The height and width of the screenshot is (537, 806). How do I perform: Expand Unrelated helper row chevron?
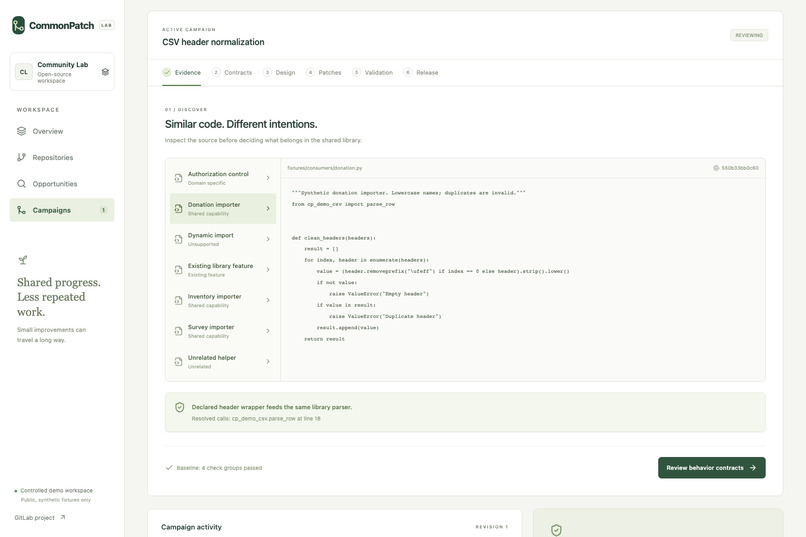(268, 361)
